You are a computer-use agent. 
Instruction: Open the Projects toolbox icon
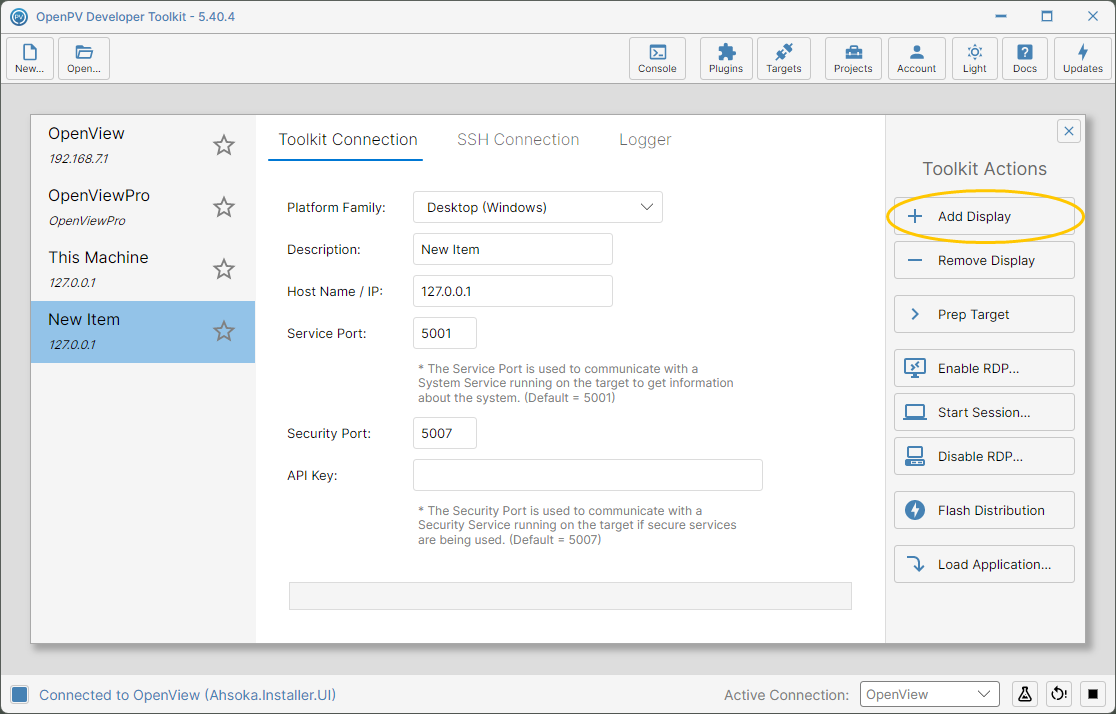click(x=853, y=58)
